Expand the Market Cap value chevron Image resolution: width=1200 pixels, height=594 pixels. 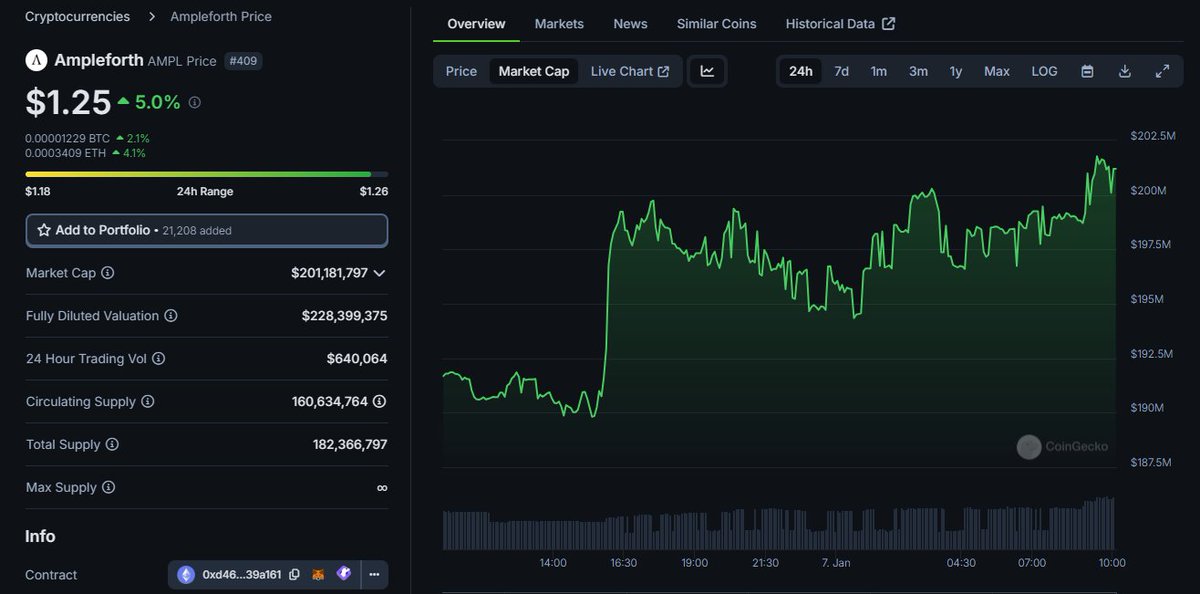tap(379, 273)
